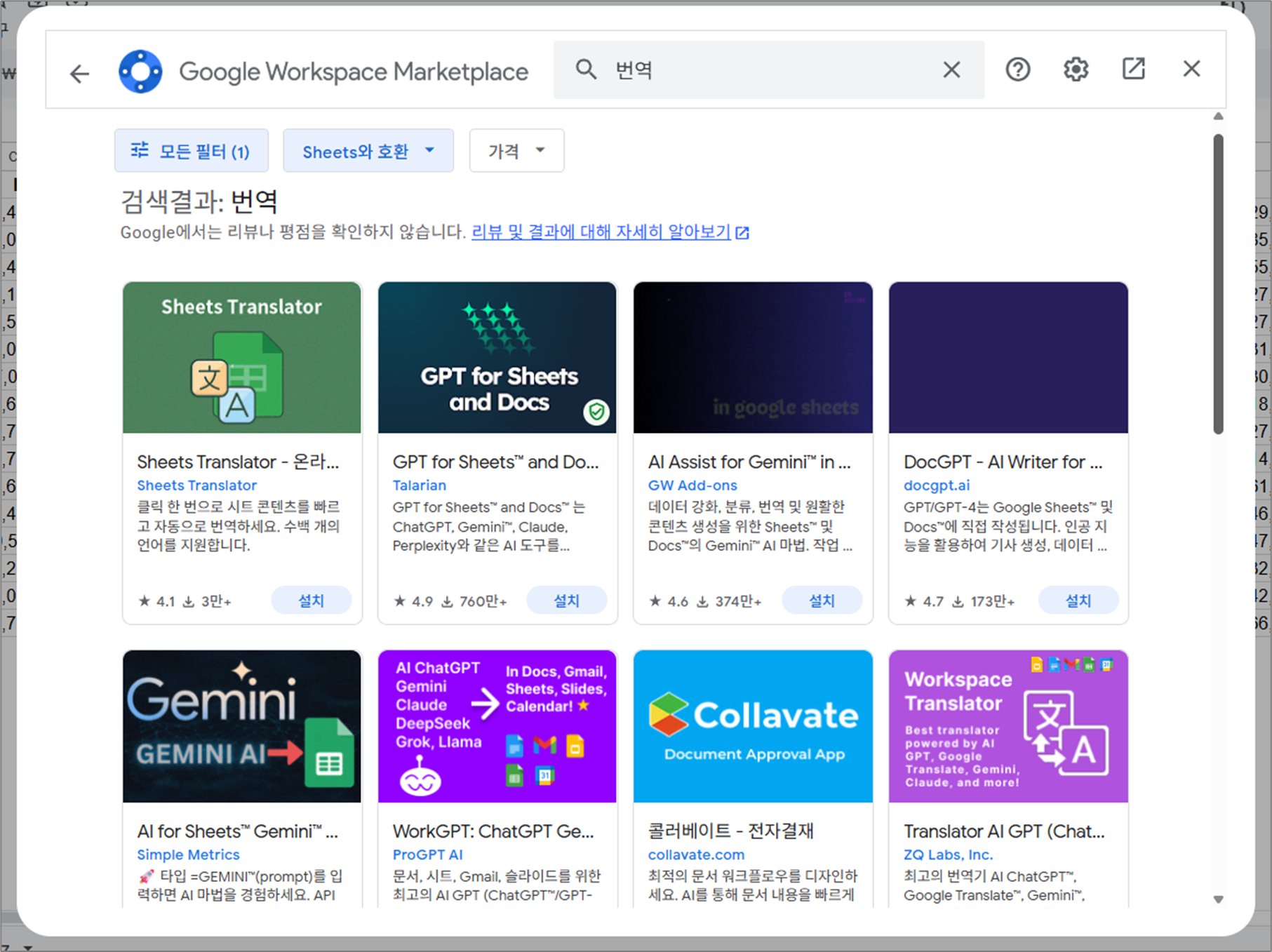
Task: Open ZQ Labs, Inc. developer link
Action: click(948, 854)
